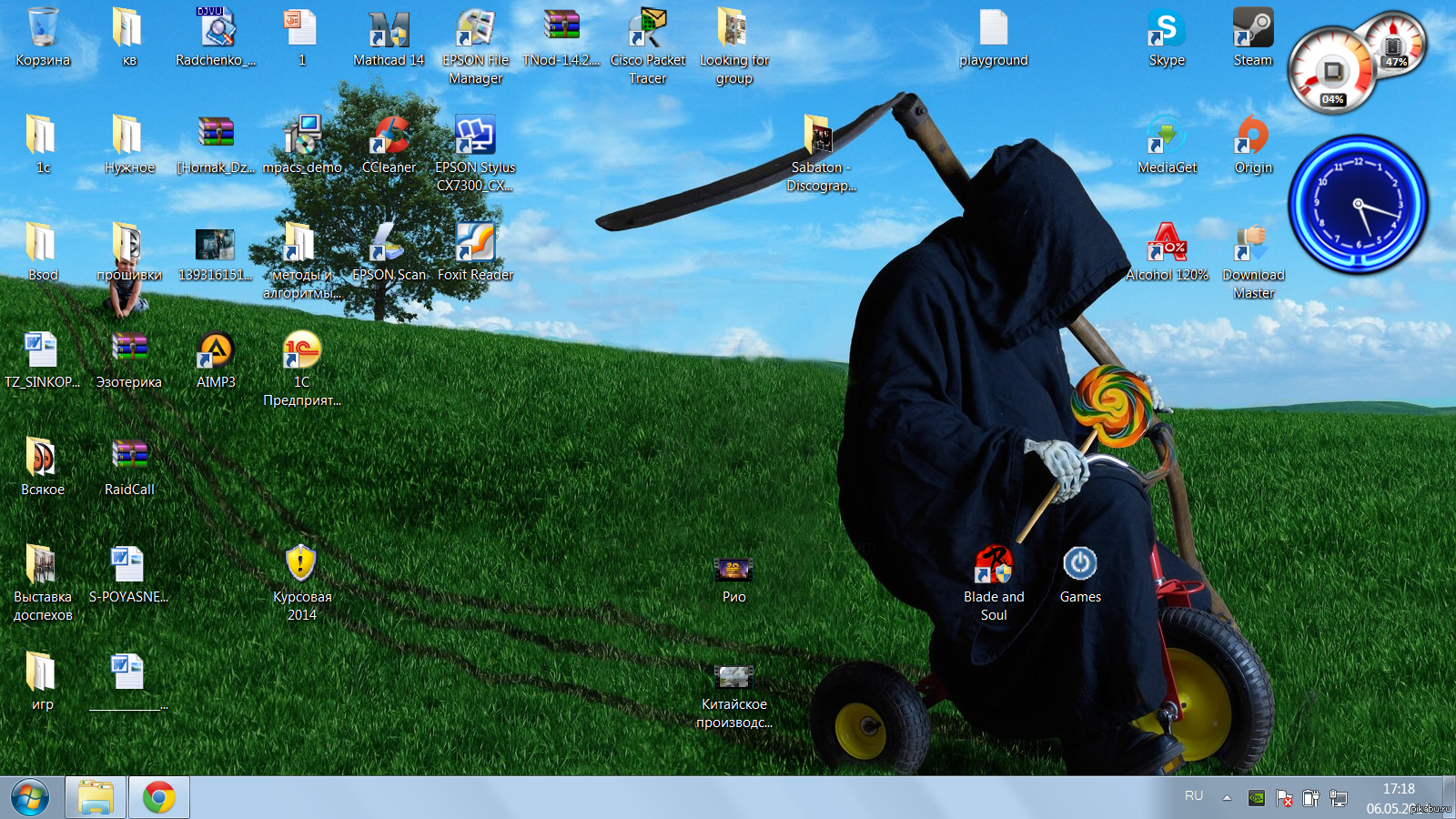This screenshot has width=1456, height=819.
Task: Open the игр folder
Action: [43, 682]
